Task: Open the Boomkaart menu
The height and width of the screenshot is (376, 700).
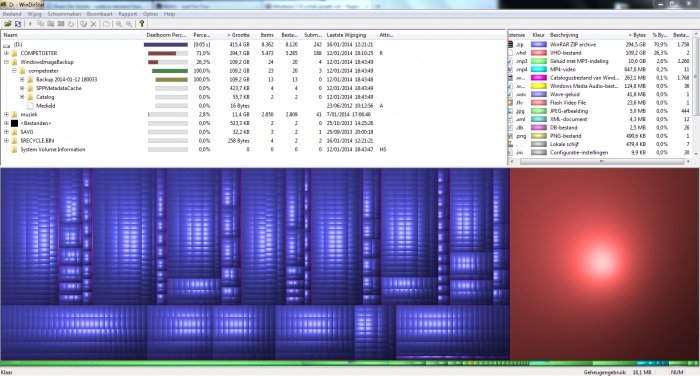Action: click(100, 14)
